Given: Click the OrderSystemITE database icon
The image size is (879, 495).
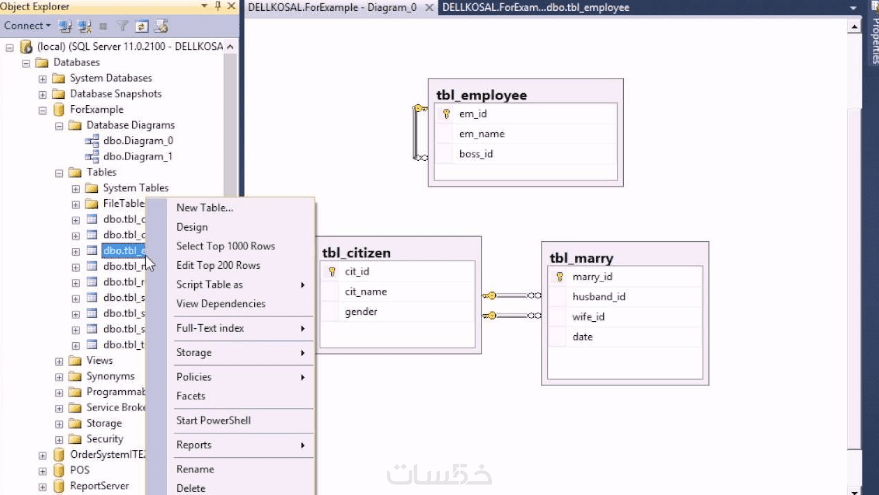Looking at the screenshot, I should pyautogui.click(x=59, y=455).
